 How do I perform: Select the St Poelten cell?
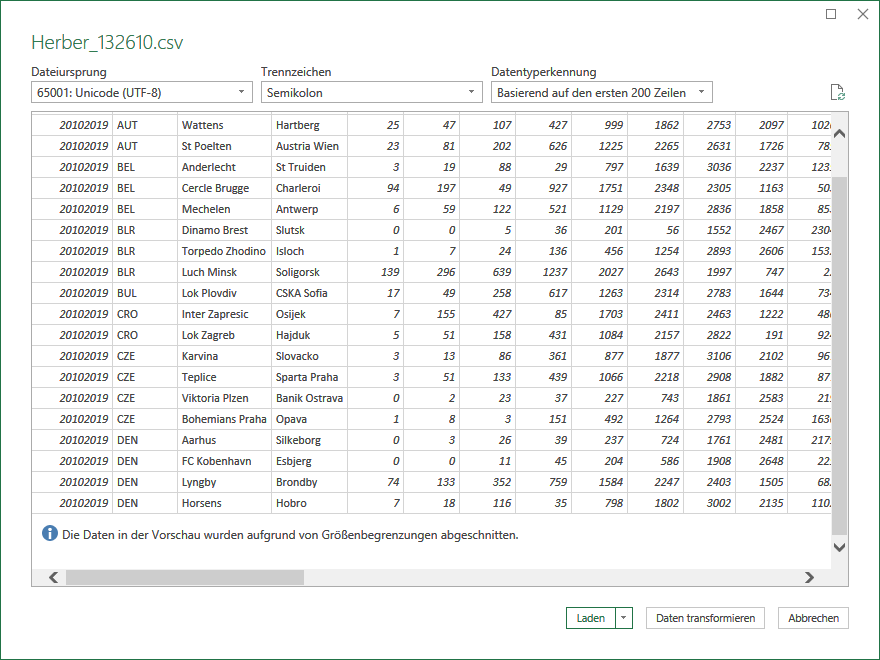224,146
